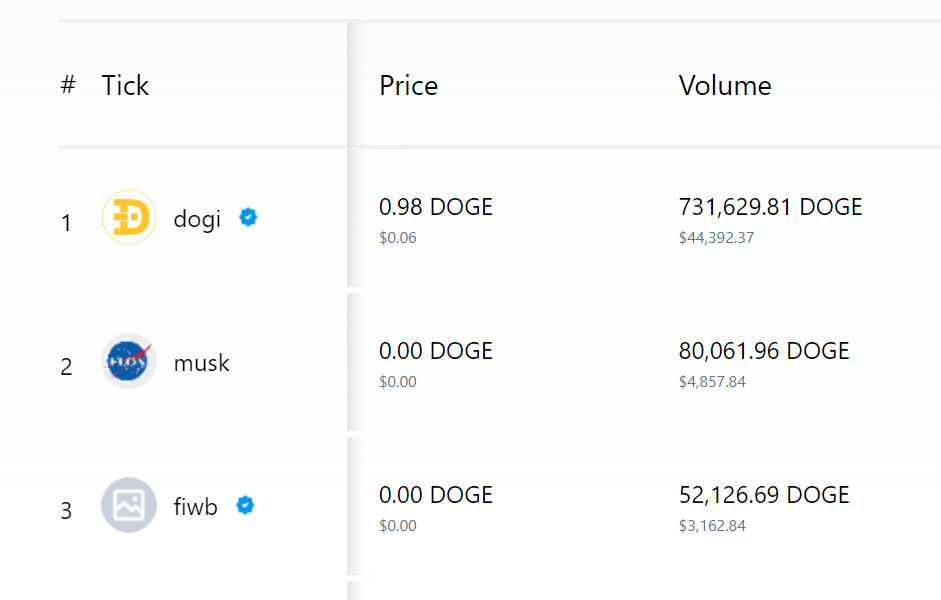This screenshot has width=941, height=600.
Task: Click the $44,392.37 USD volume value
Action: [716, 238]
